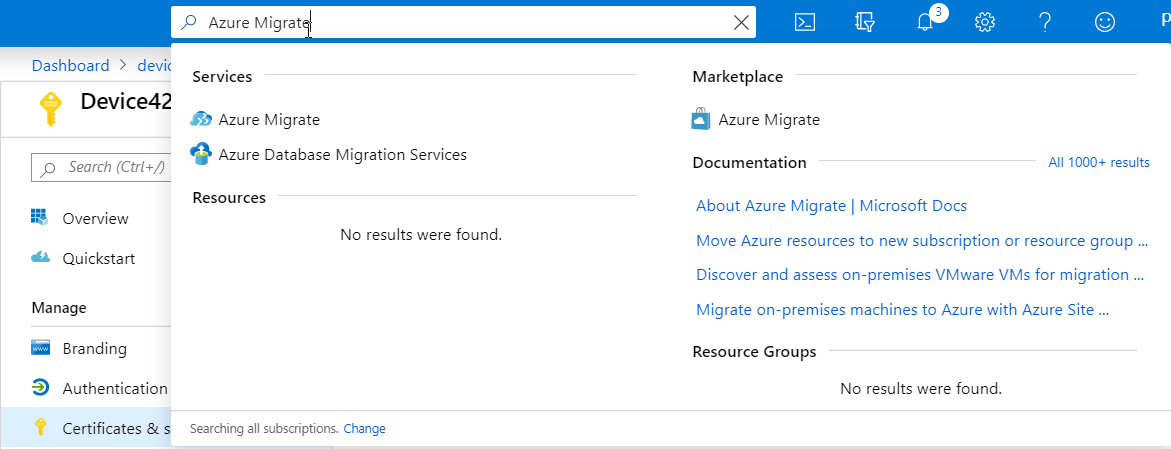Screen dimensions: 1171x449
Task: Open Branding in the Manage section
Action: pos(95,349)
